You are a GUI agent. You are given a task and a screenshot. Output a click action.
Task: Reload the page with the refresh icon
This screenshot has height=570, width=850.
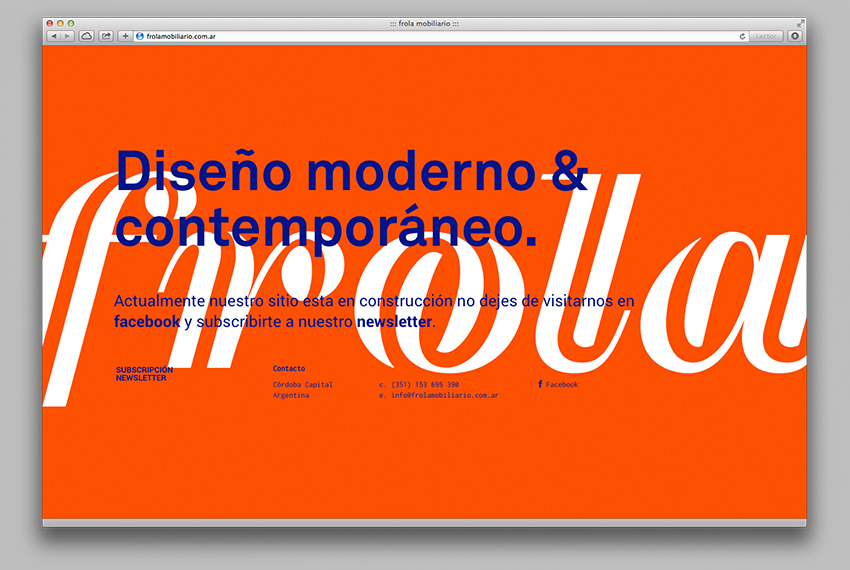coord(742,36)
